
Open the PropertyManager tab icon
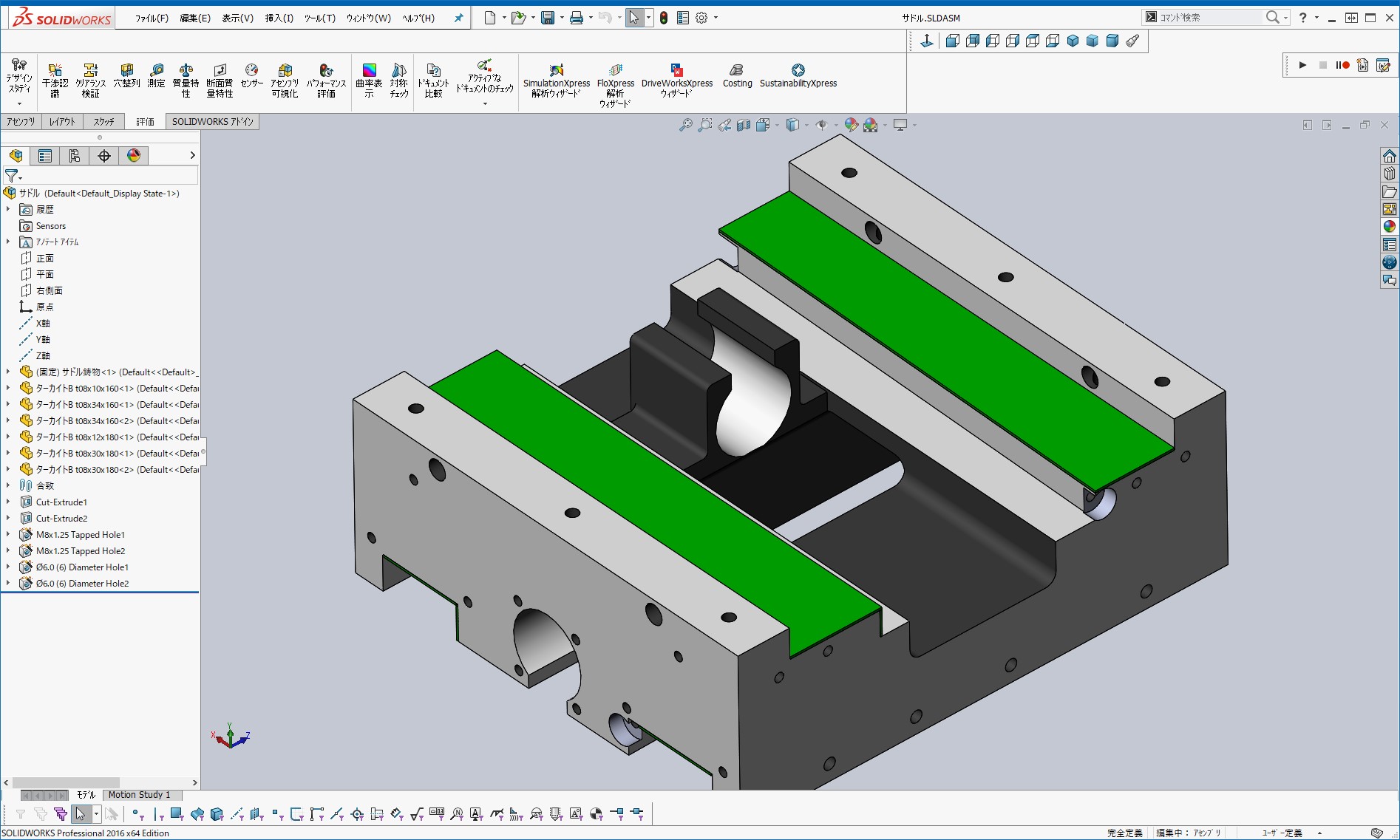click(x=45, y=155)
